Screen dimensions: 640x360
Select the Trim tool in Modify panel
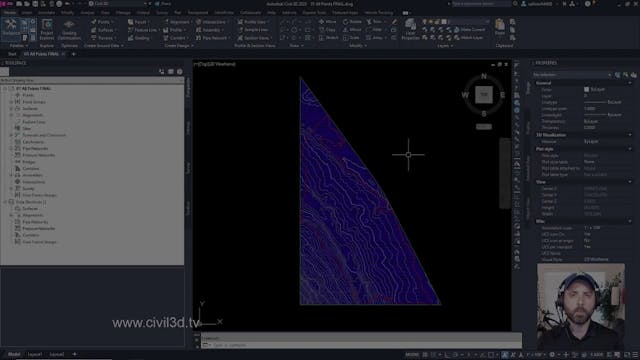pyautogui.click(x=374, y=22)
